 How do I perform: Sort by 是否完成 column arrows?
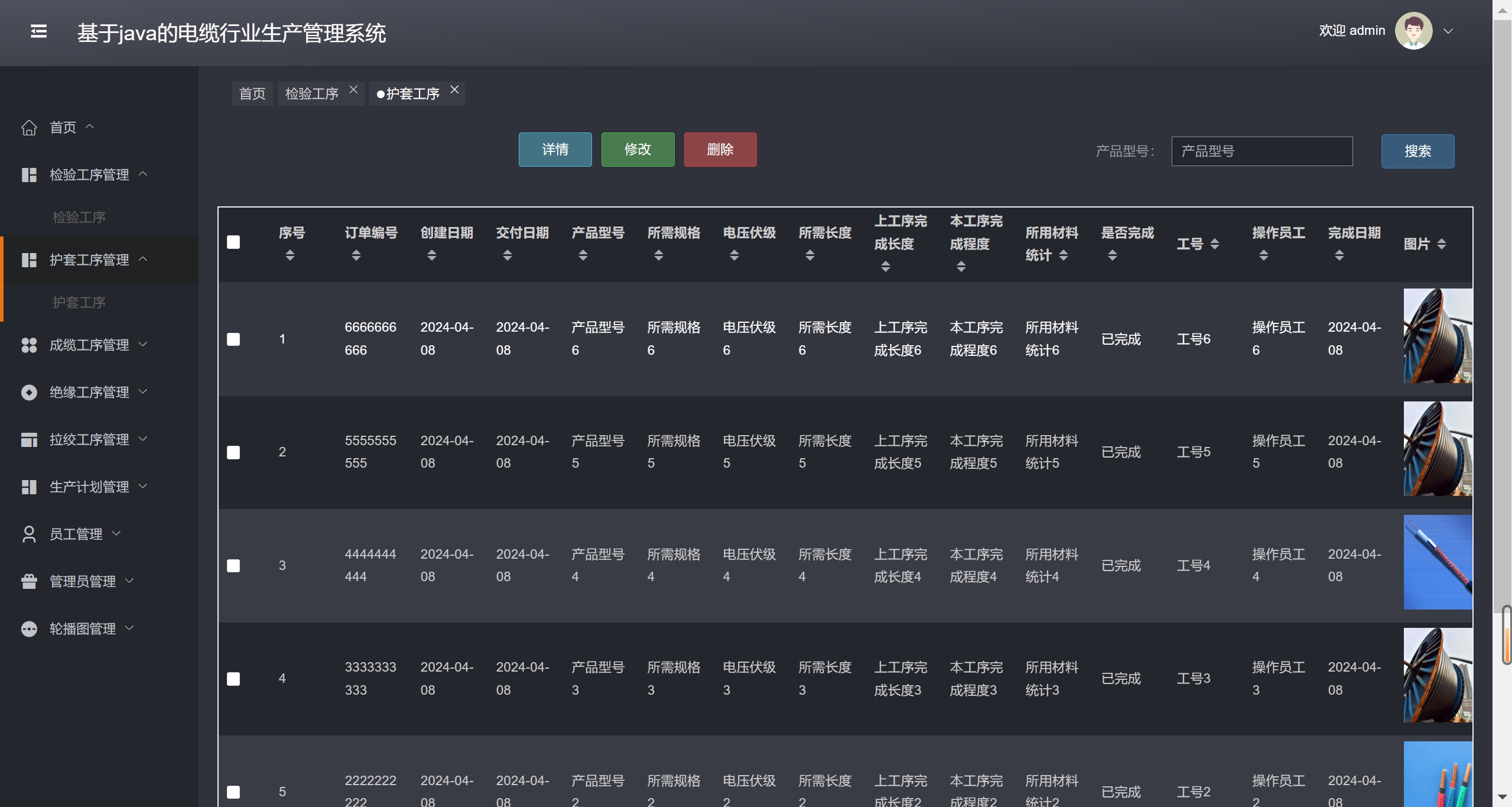(x=1113, y=255)
